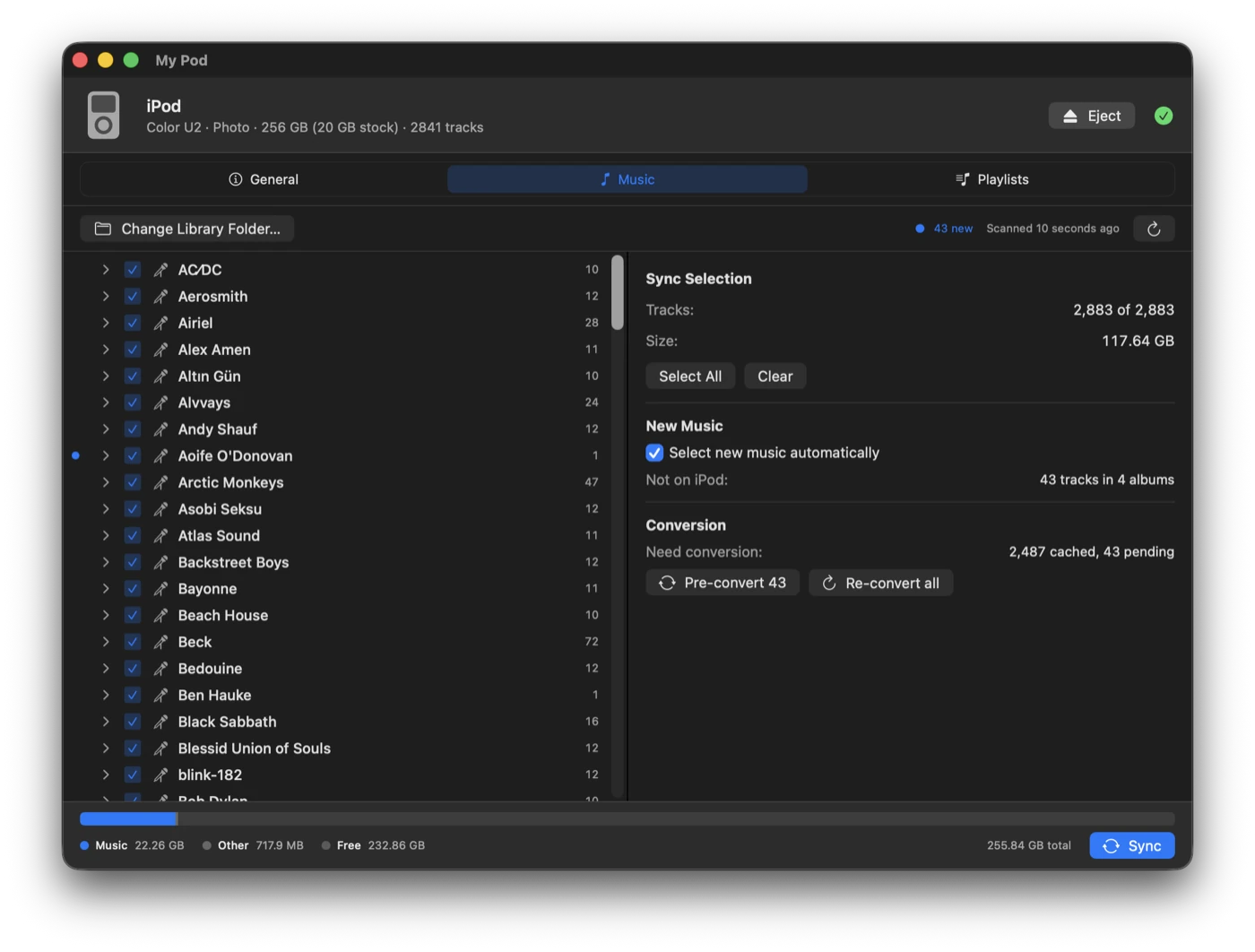Expand the Asobi Seksu artist row
This screenshot has height=952, width=1255.
[x=106, y=509]
